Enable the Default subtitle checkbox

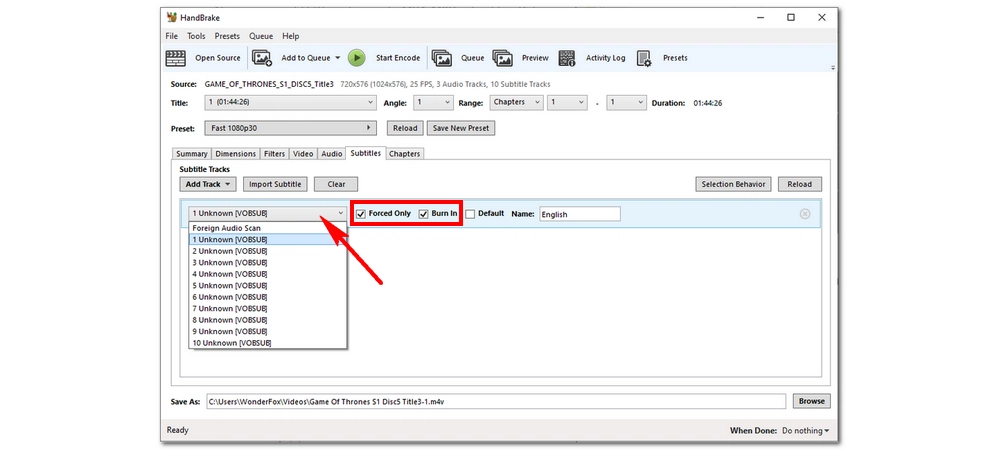click(x=470, y=214)
